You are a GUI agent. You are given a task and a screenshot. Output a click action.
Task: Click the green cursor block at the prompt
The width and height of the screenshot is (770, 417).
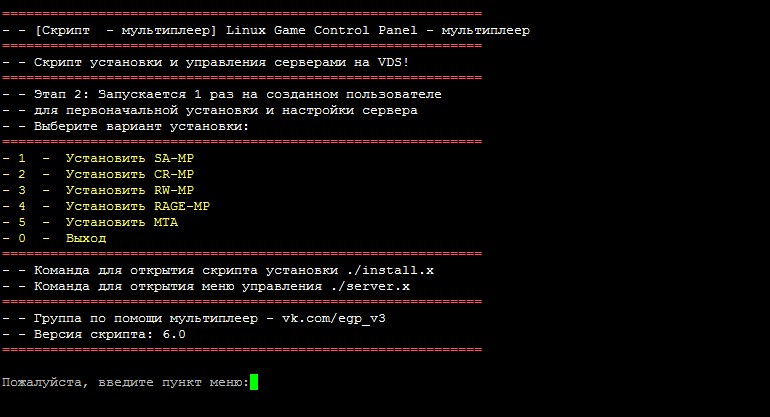coord(254,382)
